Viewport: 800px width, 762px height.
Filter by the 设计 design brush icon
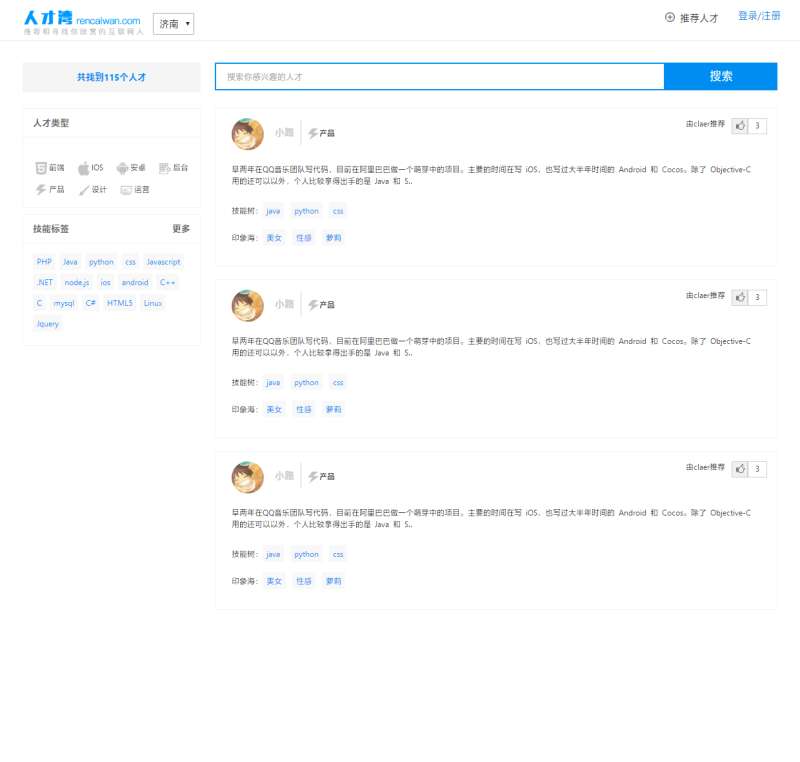pyautogui.click(x=84, y=189)
